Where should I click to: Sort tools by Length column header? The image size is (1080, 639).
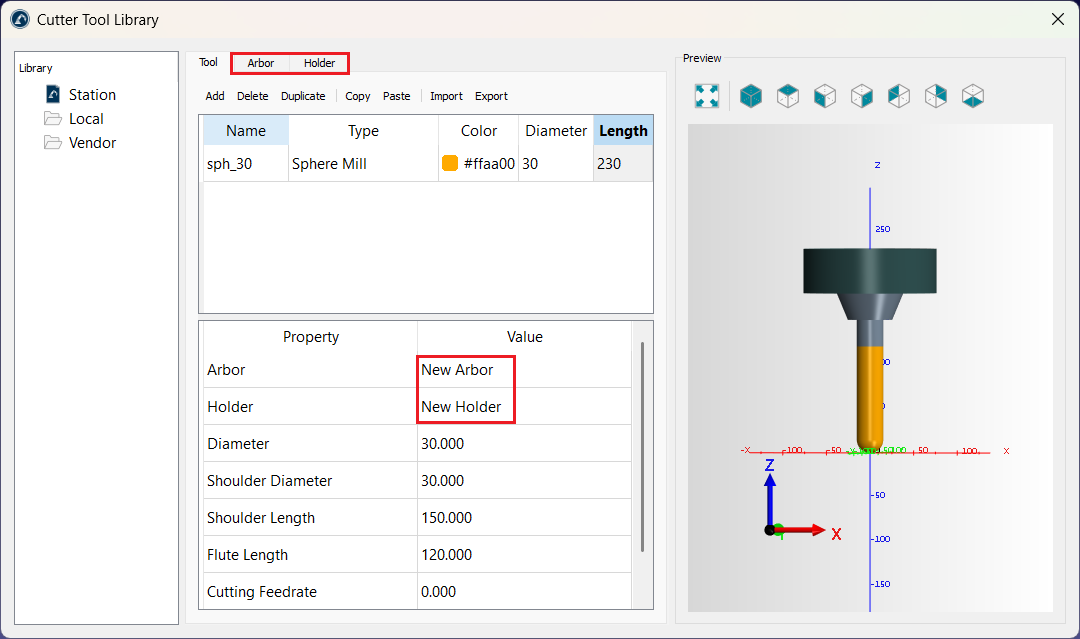[623, 131]
